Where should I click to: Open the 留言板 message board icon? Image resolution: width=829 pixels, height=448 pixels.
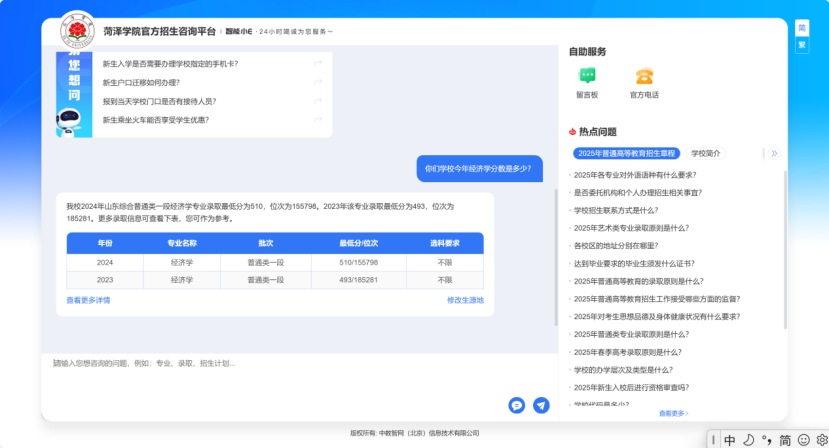pyautogui.click(x=587, y=76)
